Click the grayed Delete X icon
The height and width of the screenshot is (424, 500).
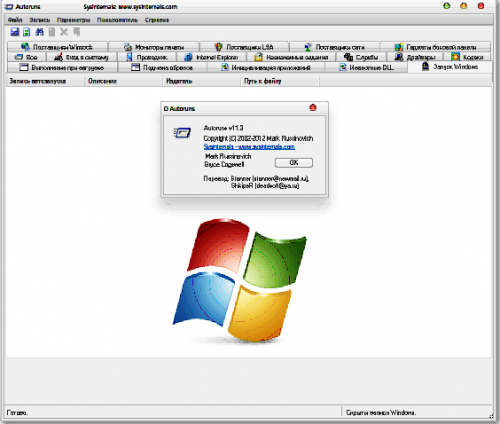(64, 32)
